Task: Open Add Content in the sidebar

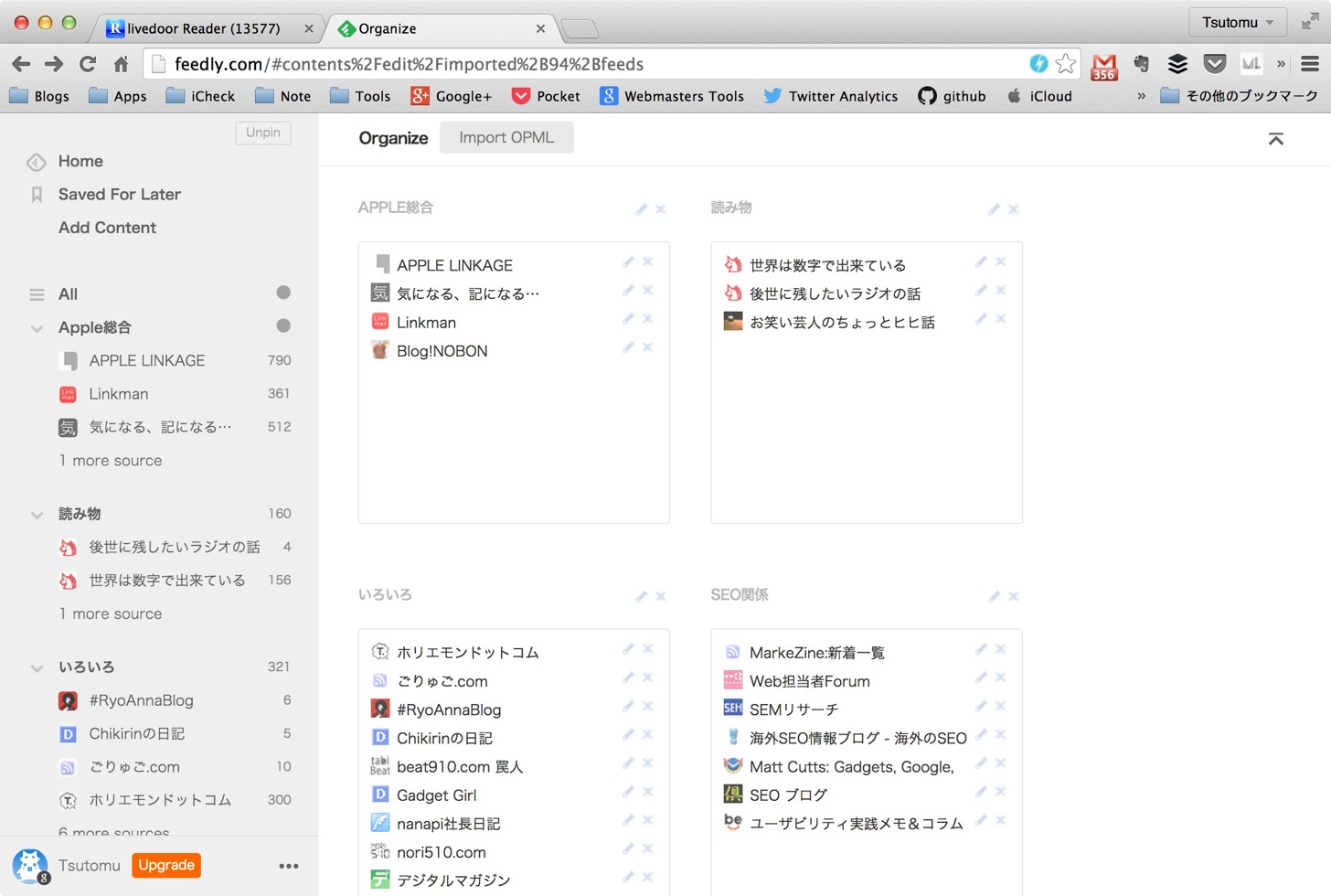Action: [107, 228]
